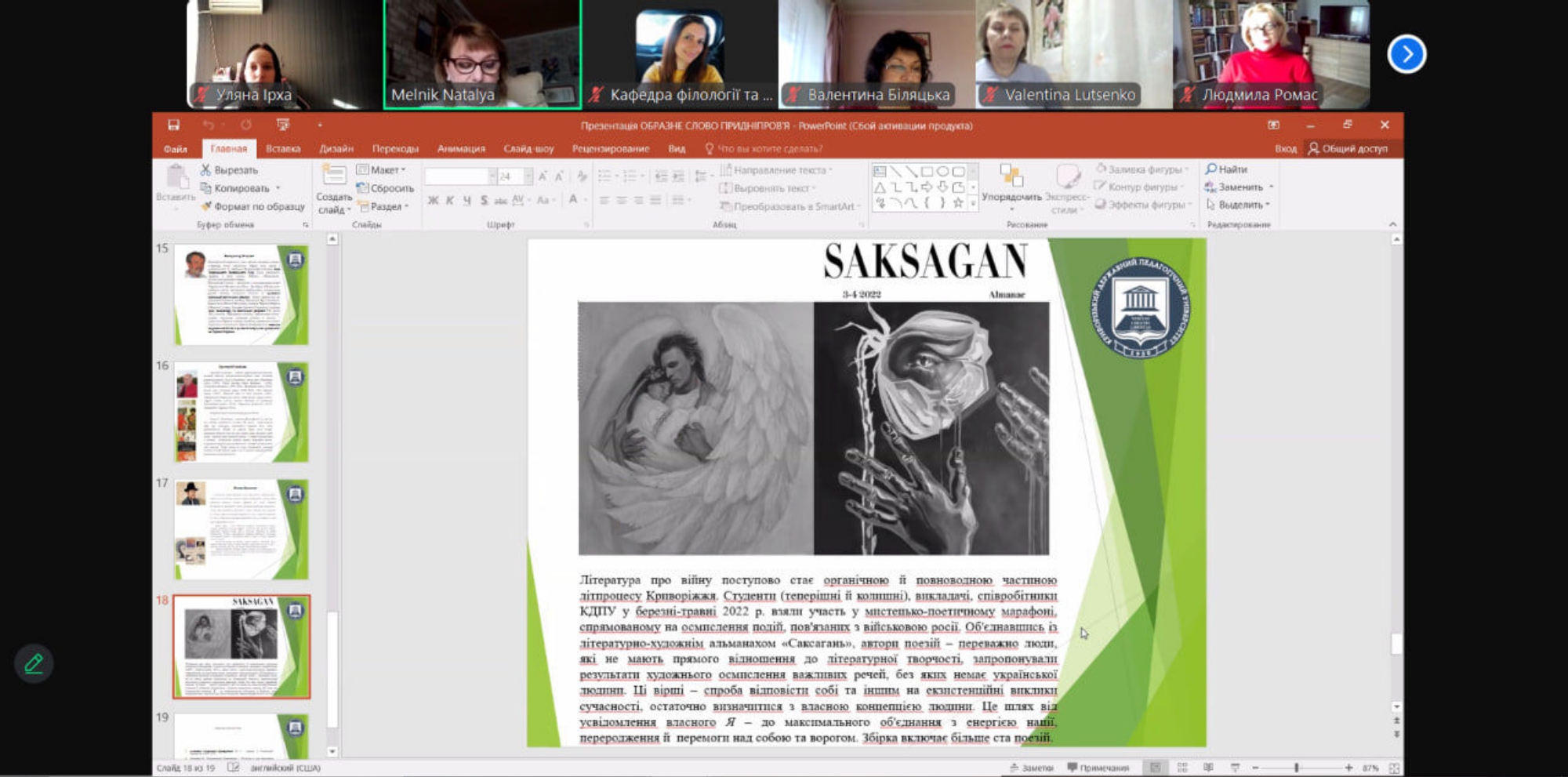Screen dimensions: 1568x777
Task: Click Заметки (notes) in status bar
Action: pos(1032,768)
